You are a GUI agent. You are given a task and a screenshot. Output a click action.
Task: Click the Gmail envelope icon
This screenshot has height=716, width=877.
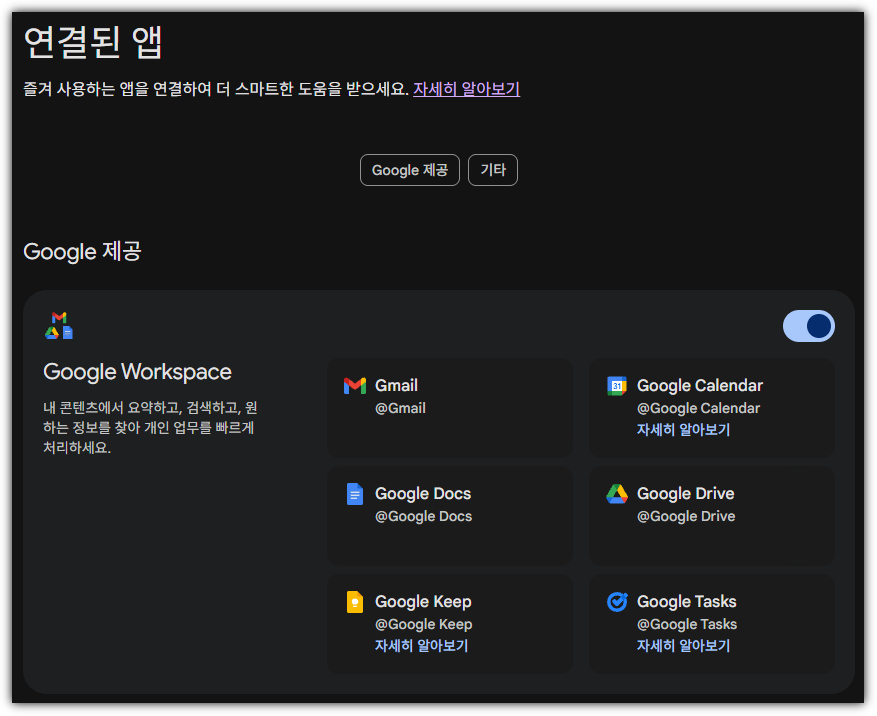(355, 385)
